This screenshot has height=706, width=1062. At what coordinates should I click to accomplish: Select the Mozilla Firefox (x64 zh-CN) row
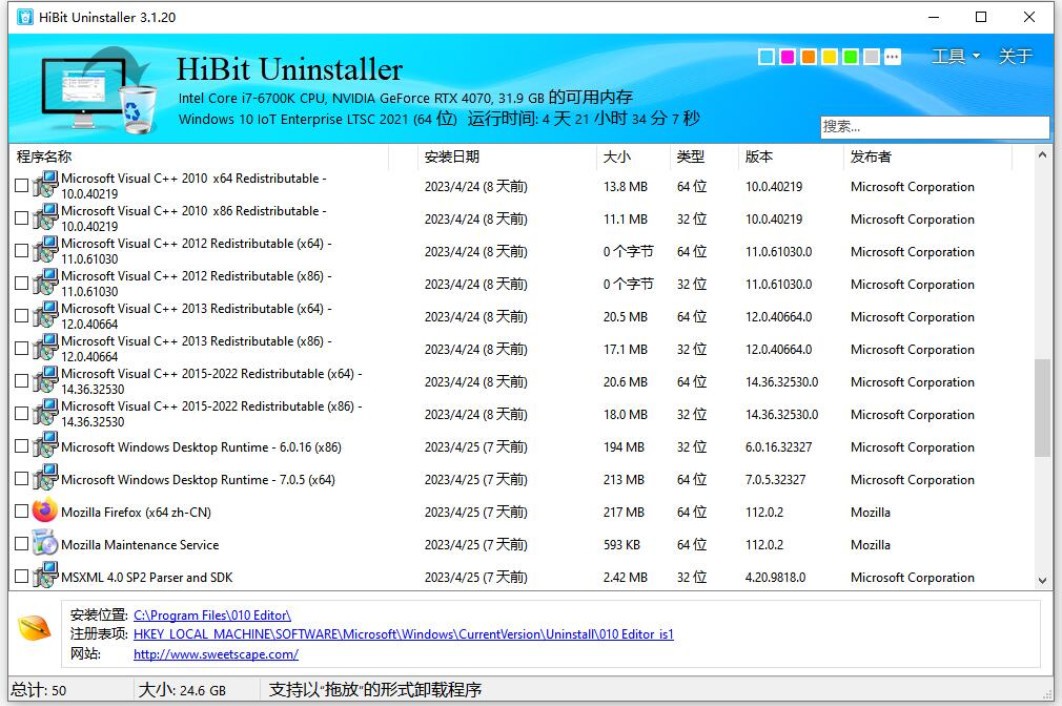tap(522, 512)
